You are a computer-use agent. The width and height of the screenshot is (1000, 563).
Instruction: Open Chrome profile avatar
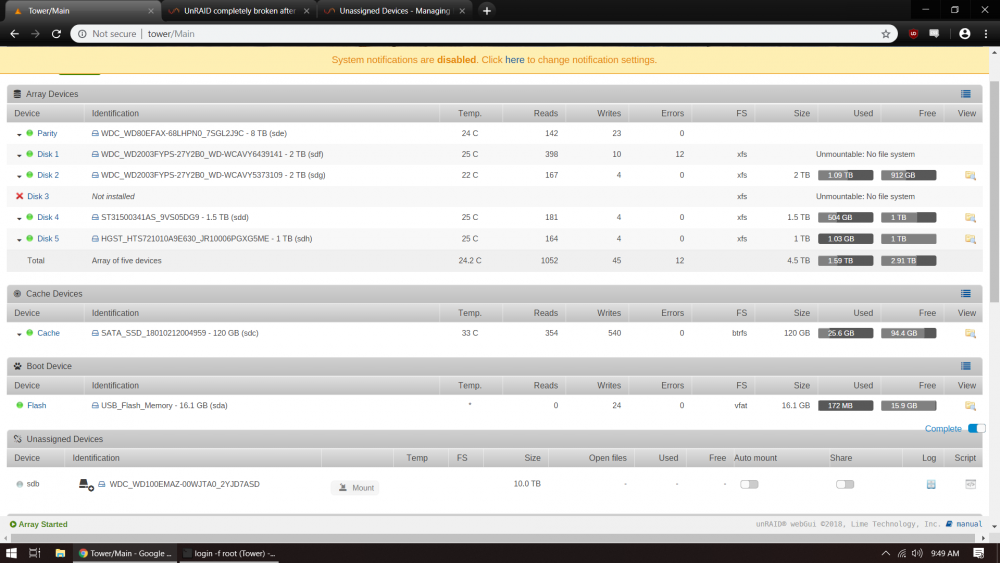pyautogui.click(x=964, y=34)
